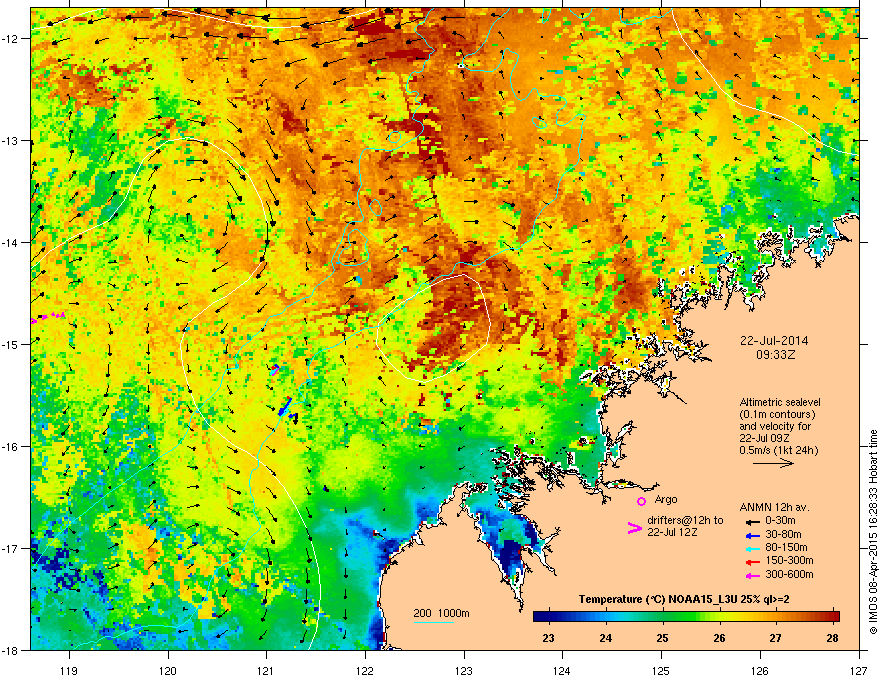Click the '(0.1m contours)' text

click(777, 414)
